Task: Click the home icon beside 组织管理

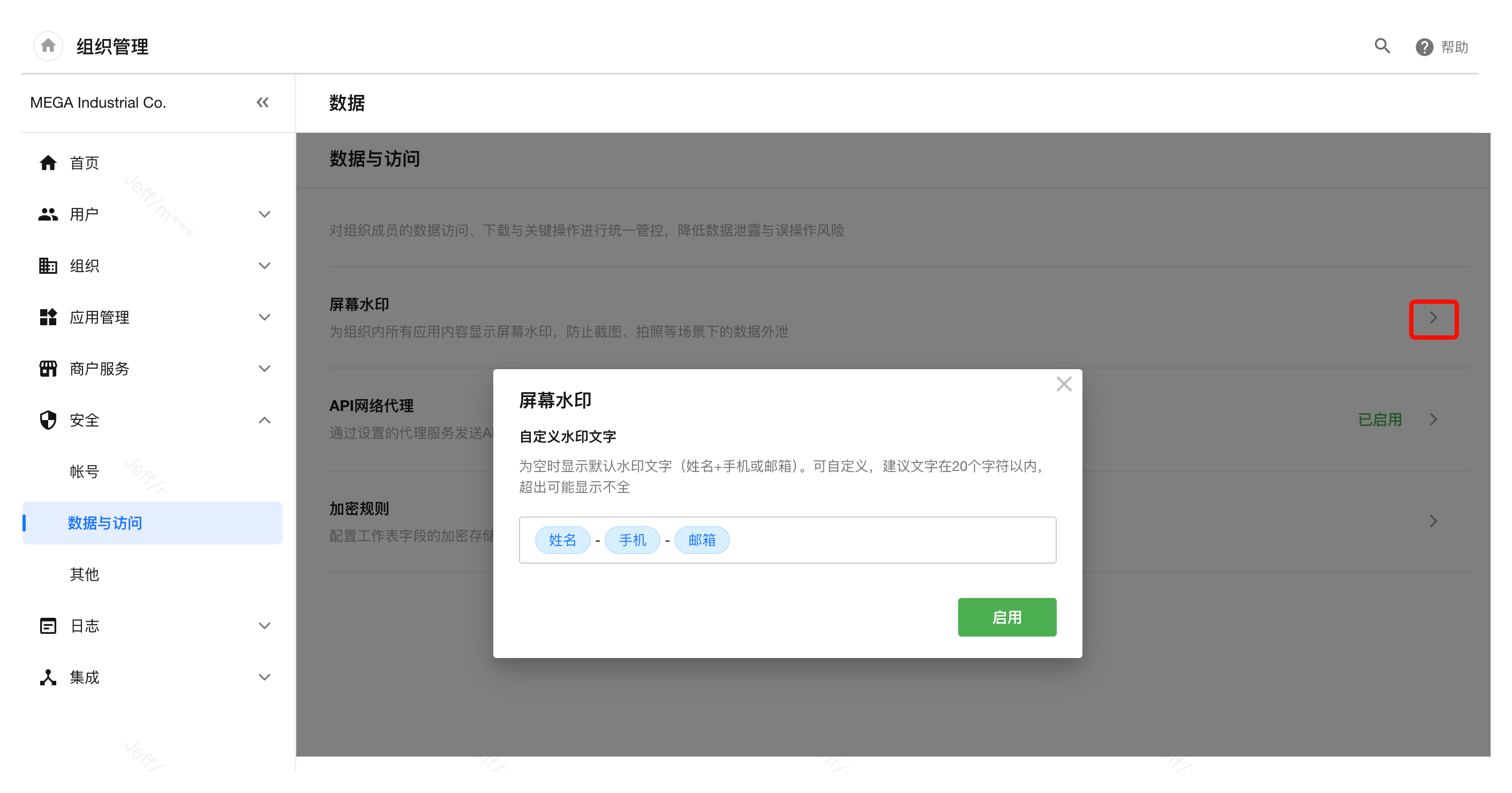Action: point(48,46)
